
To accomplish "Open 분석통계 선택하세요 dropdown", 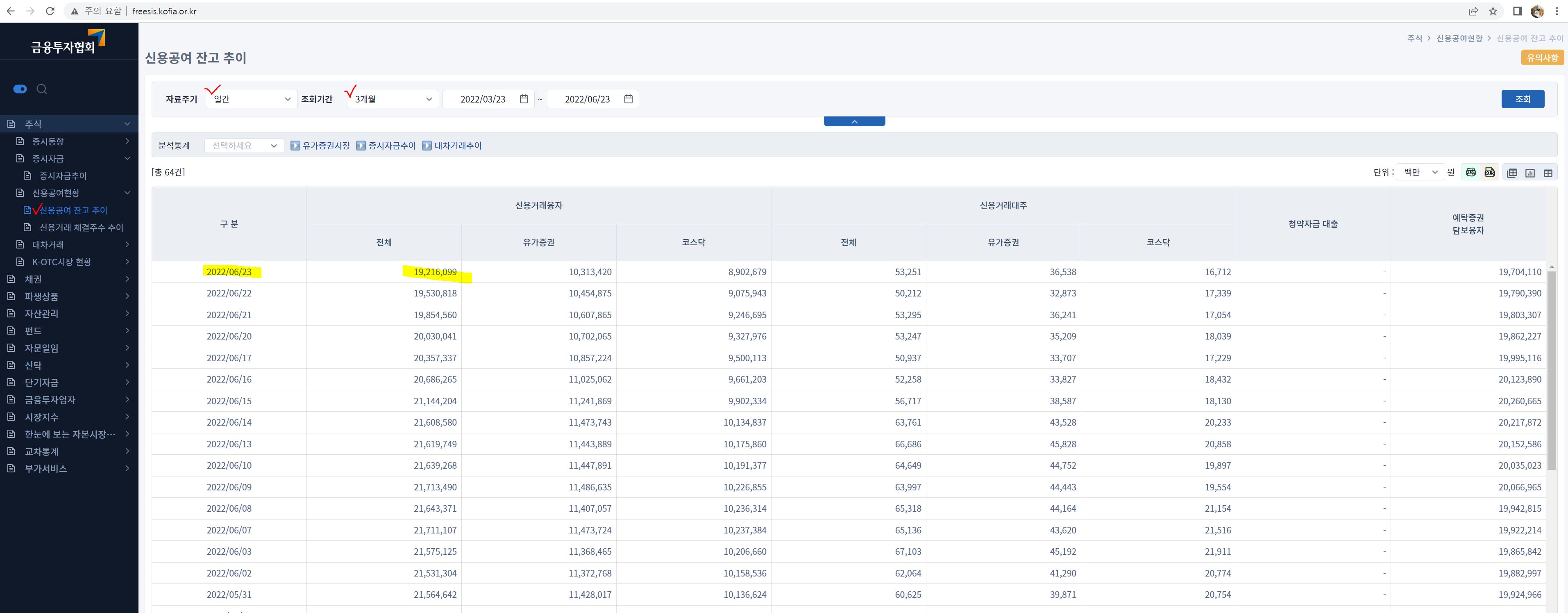I will (244, 146).
